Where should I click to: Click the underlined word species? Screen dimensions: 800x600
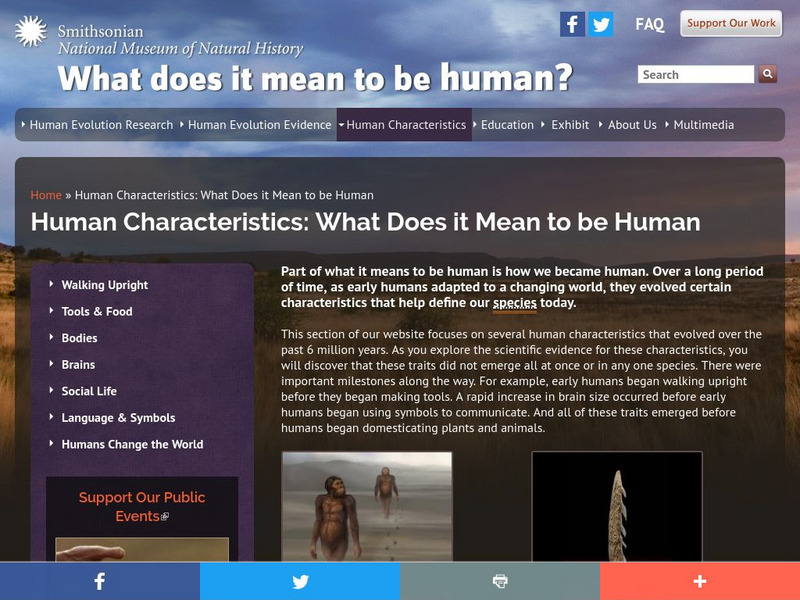[514, 303]
